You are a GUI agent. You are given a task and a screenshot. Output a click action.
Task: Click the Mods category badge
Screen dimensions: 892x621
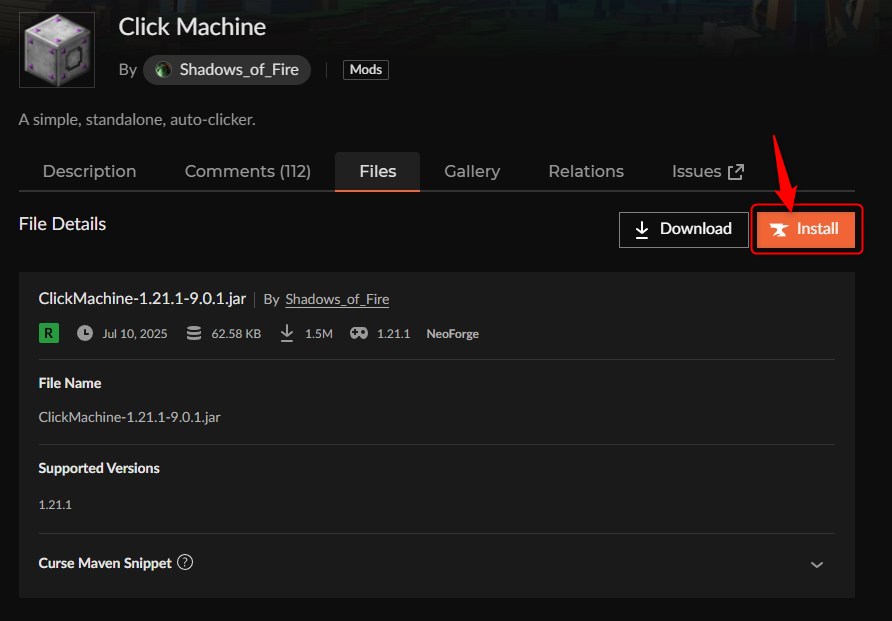pos(365,69)
